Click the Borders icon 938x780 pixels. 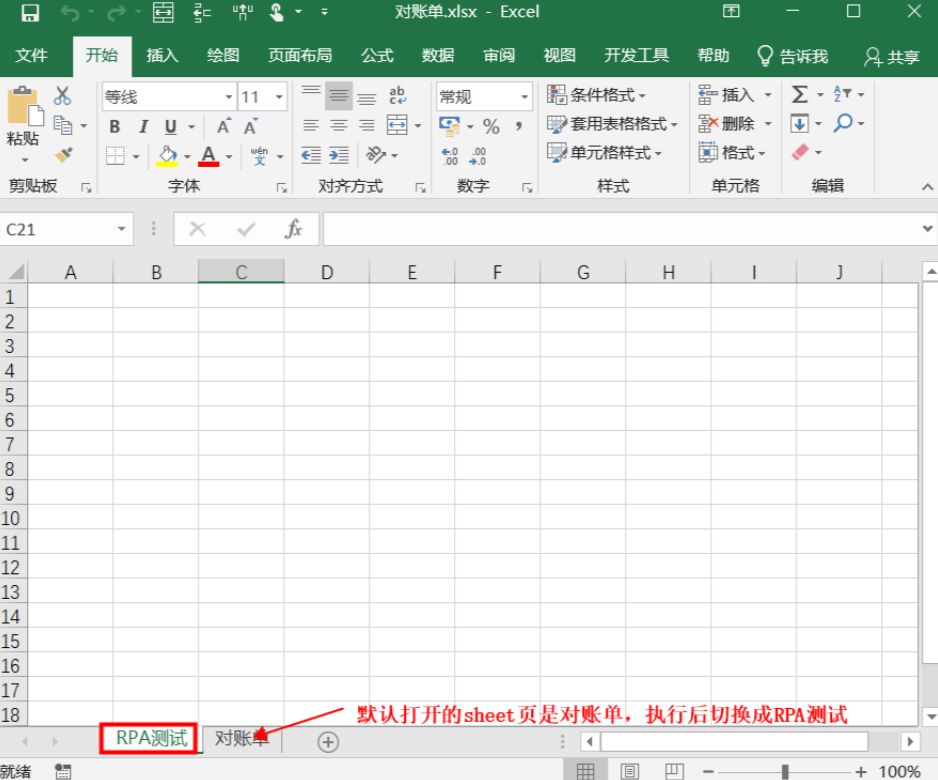tap(115, 156)
